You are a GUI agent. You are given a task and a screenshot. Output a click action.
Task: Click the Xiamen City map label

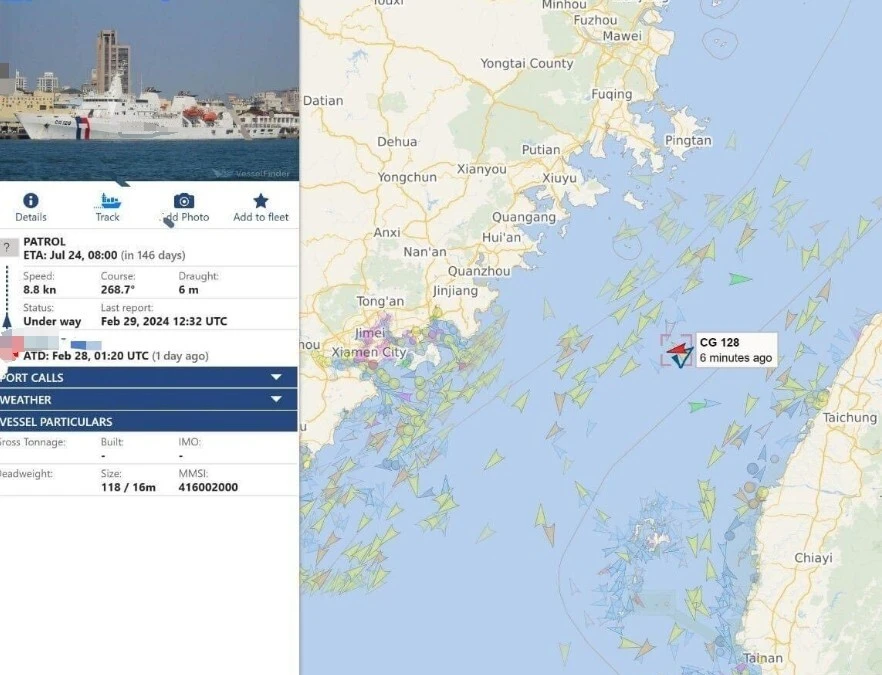coord(369,352)
